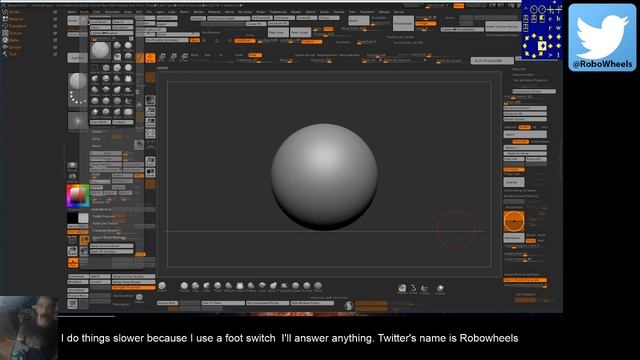Click Load Brush in the Brush palette

pos(100,22)
